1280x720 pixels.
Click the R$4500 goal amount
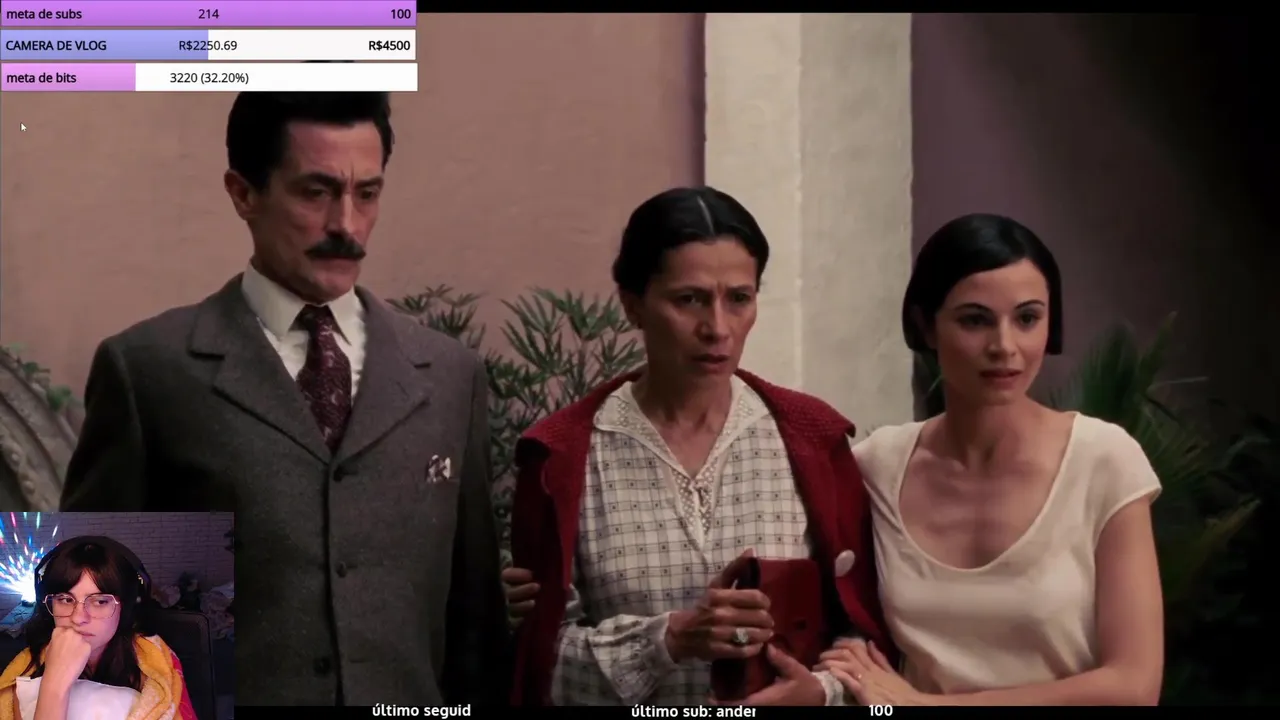click(x=389, y=45)
